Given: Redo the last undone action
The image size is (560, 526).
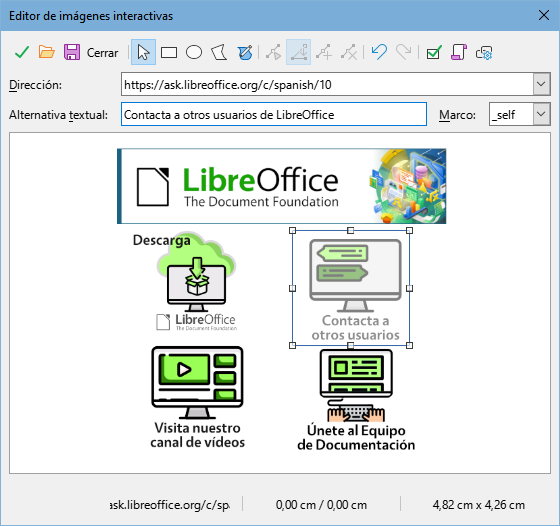Looking at the screenshot, I should (x=404, y=52).
